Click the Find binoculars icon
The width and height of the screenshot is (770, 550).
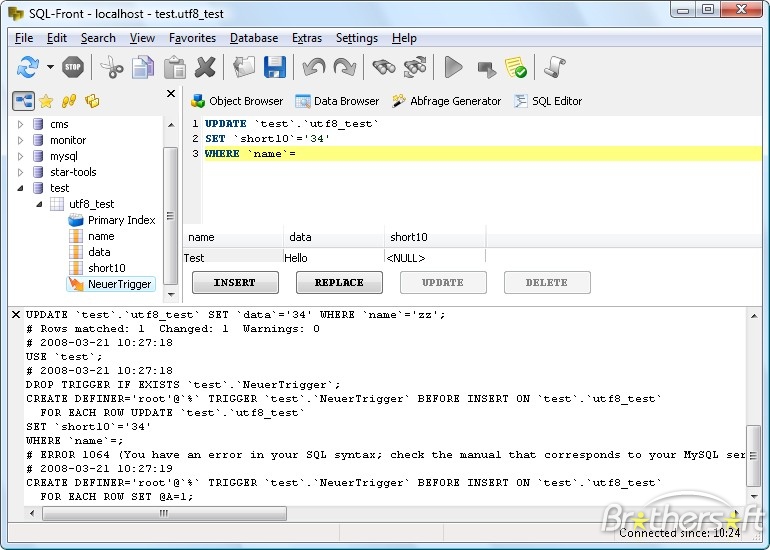[x=384, y=67]
